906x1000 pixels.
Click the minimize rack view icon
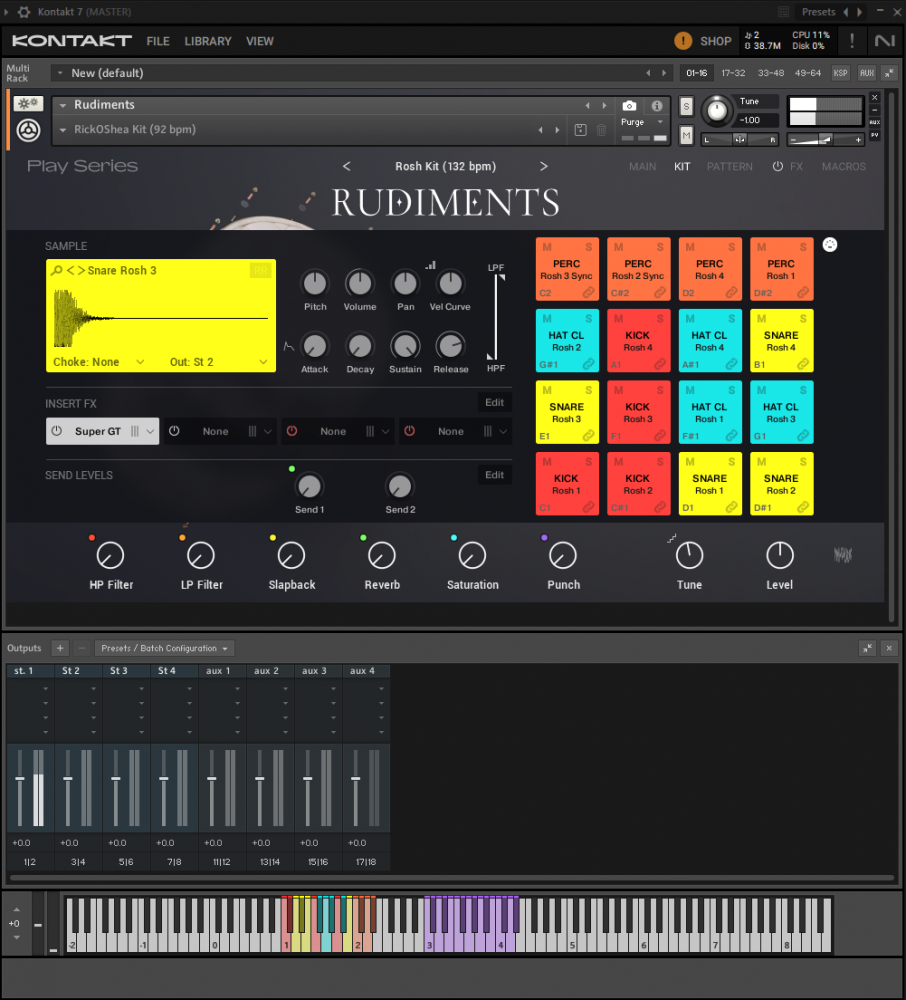889,73
